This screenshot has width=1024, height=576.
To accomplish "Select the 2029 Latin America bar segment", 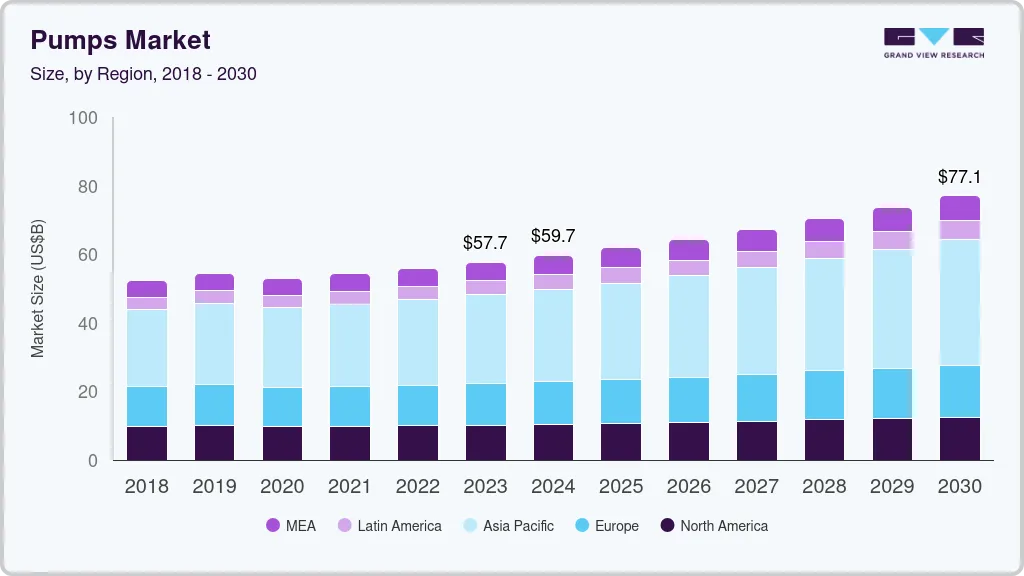I will [x=891, y=240].
